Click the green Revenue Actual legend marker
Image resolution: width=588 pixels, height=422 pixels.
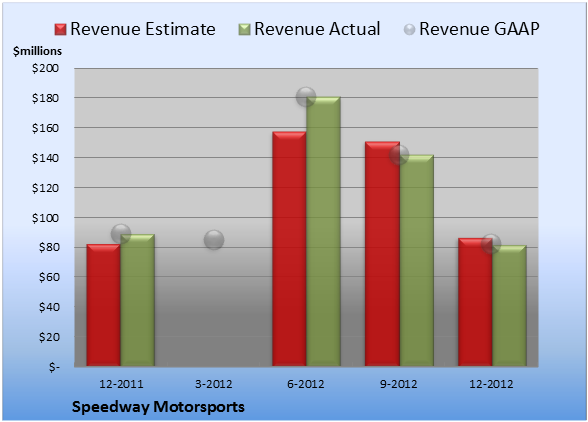click(244, 29)
